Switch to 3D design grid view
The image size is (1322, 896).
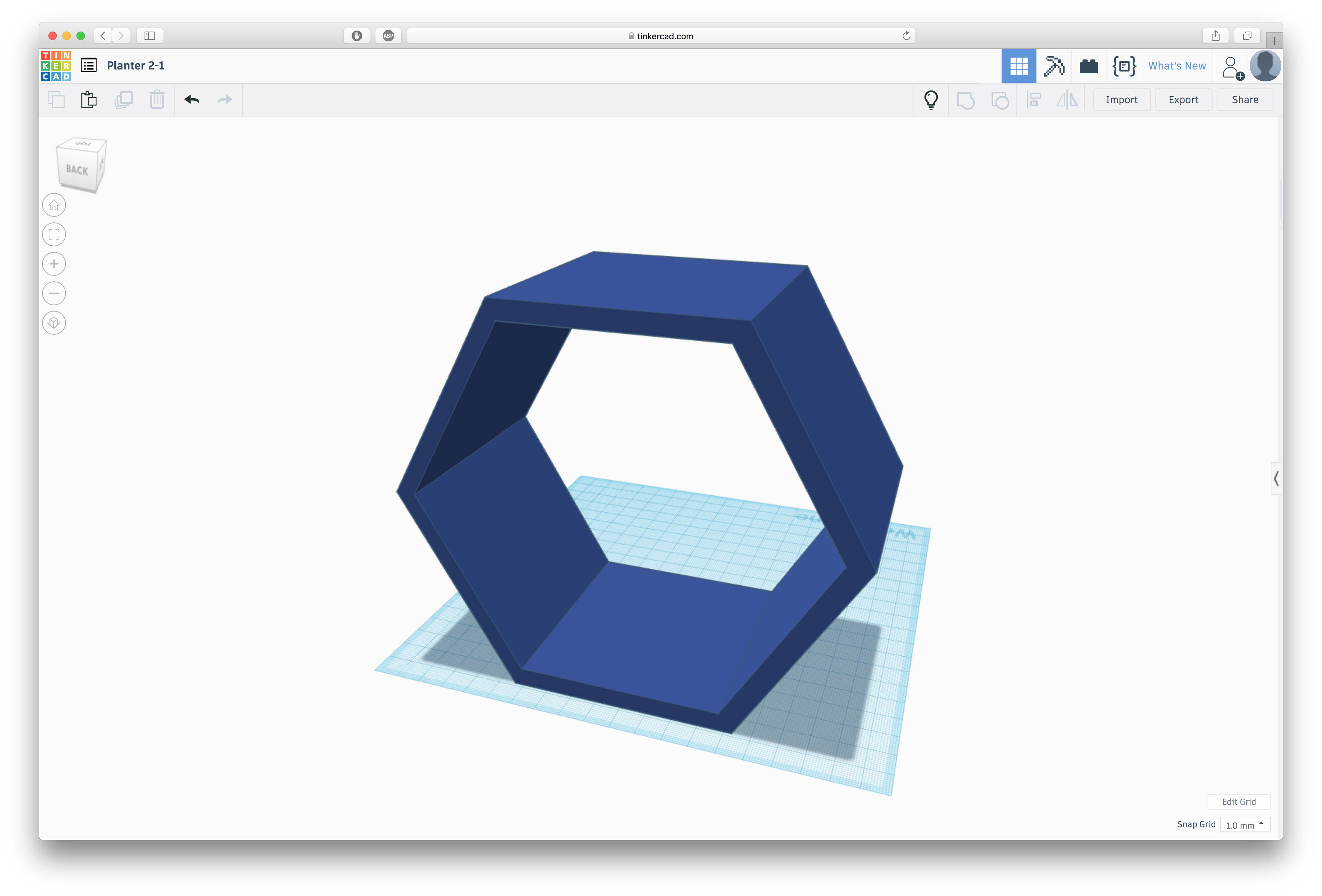point(1018,66)
